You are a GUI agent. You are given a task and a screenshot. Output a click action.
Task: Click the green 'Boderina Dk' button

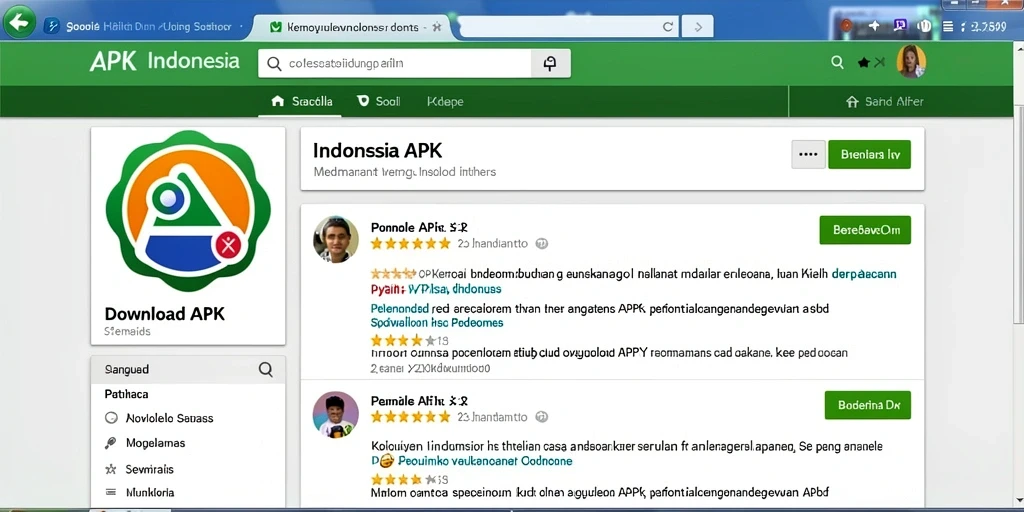(x=868, y=405)
